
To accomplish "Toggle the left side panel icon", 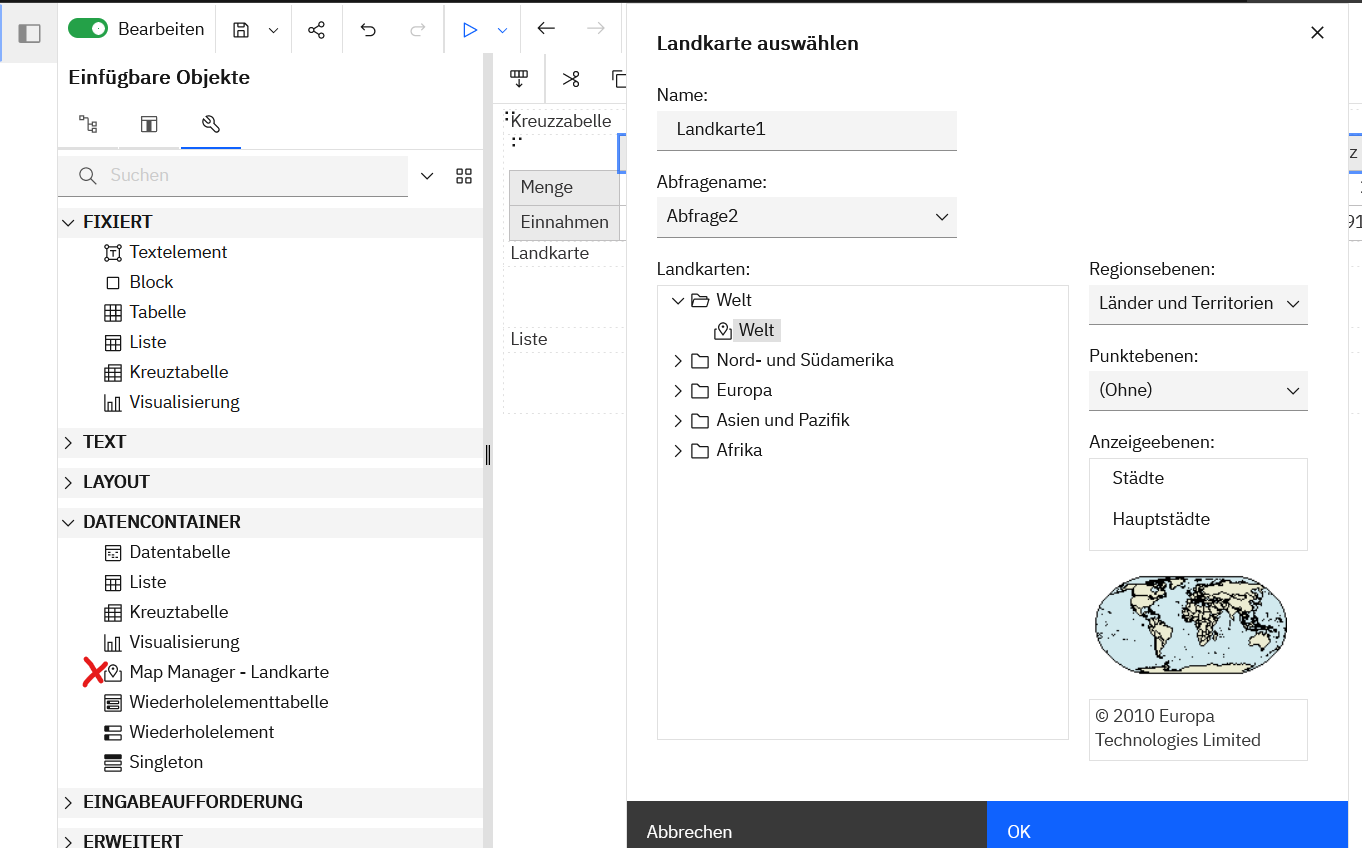I will click(x=30, y=33).
